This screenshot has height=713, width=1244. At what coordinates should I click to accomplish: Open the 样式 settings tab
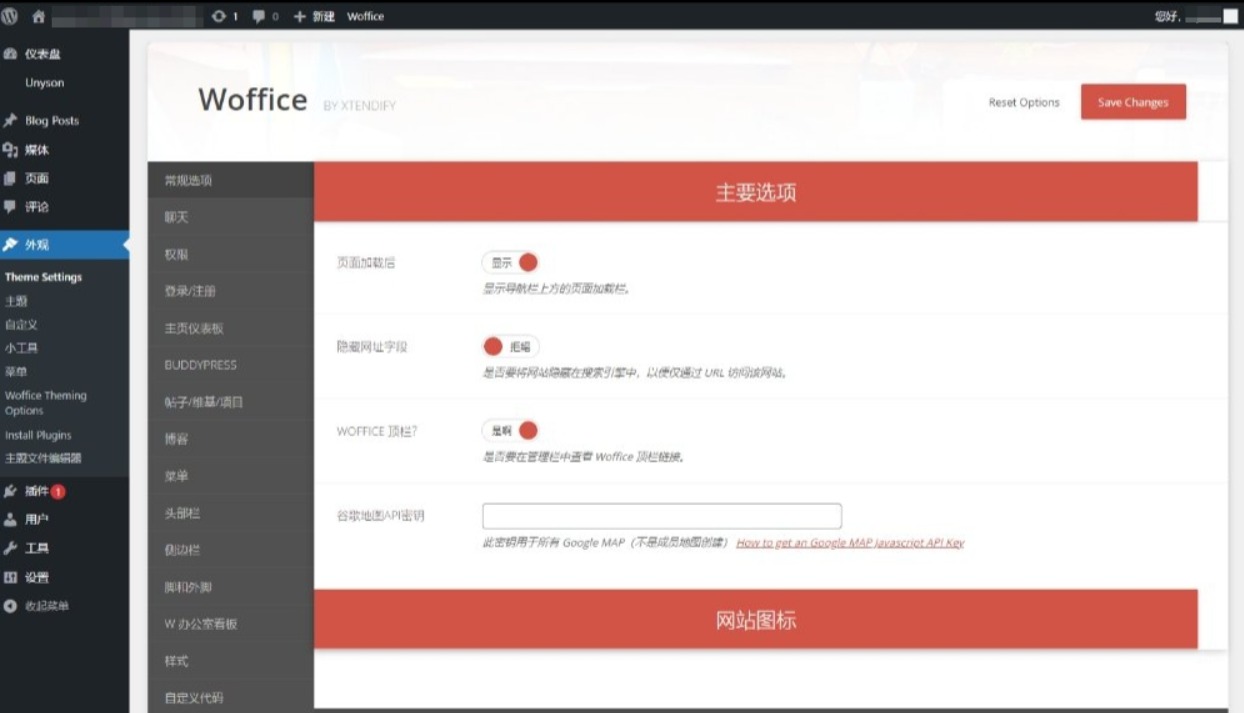click(231, 661)
